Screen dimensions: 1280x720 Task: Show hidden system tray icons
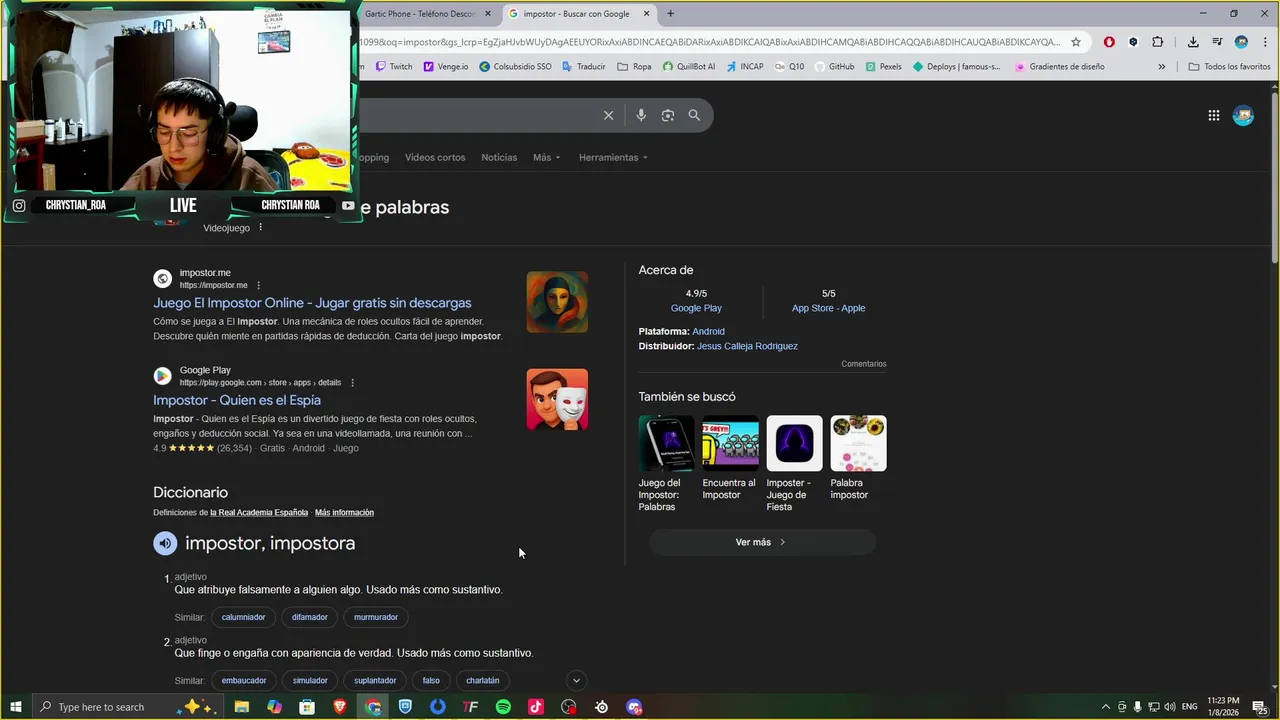(1105, 707)
